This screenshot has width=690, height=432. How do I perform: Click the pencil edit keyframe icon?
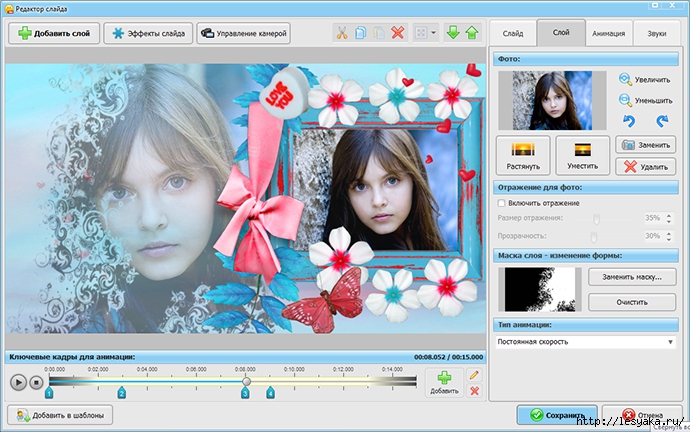474,374
